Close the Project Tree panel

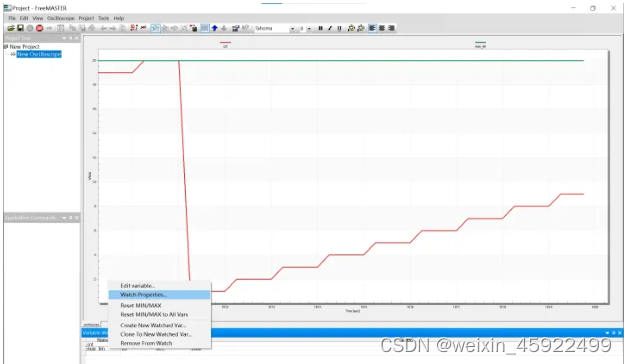76,38
